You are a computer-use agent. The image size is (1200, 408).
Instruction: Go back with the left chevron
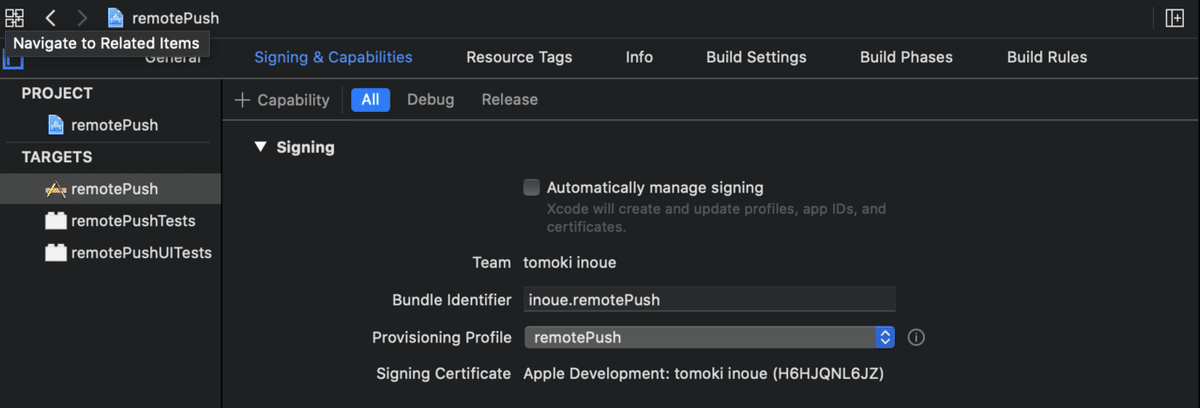[x=50, y=18]
